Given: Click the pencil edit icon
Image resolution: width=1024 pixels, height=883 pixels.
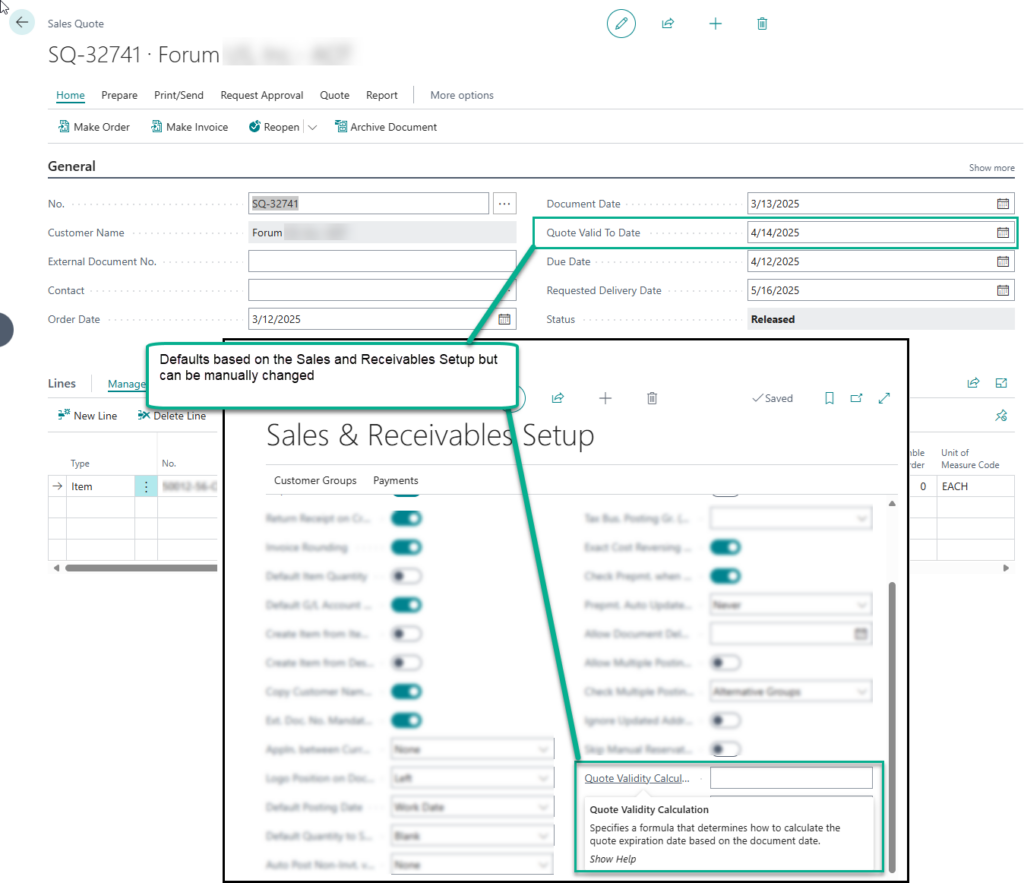Looking at the screenshot, I should (x=621, y=23).
